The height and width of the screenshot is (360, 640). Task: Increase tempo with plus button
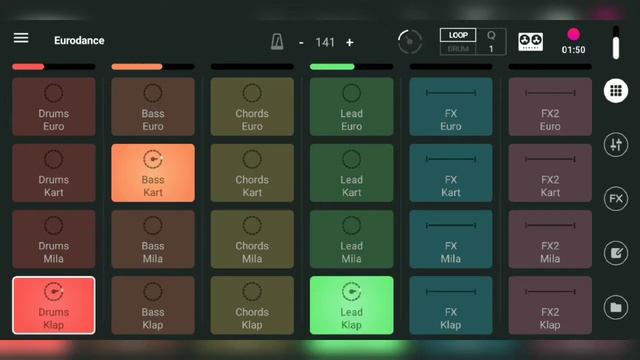349,42
